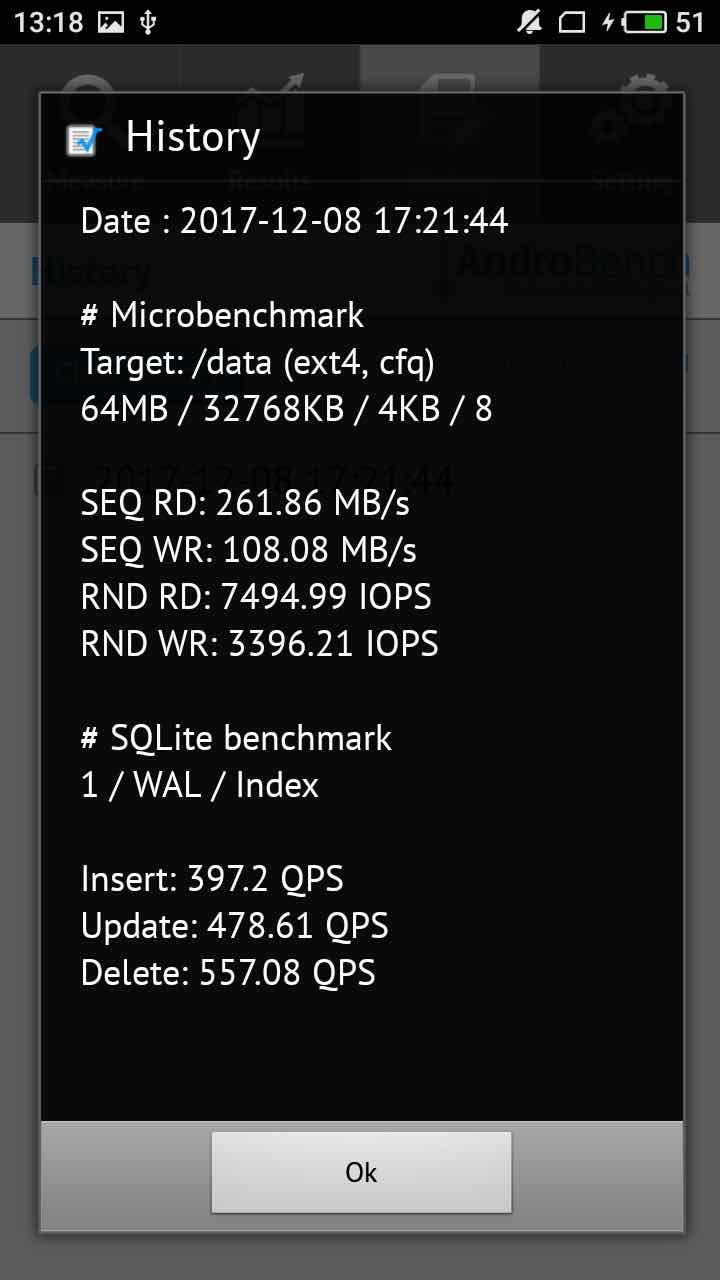Tap the Ok button
720x1280 pixels.
[361, 1172]
